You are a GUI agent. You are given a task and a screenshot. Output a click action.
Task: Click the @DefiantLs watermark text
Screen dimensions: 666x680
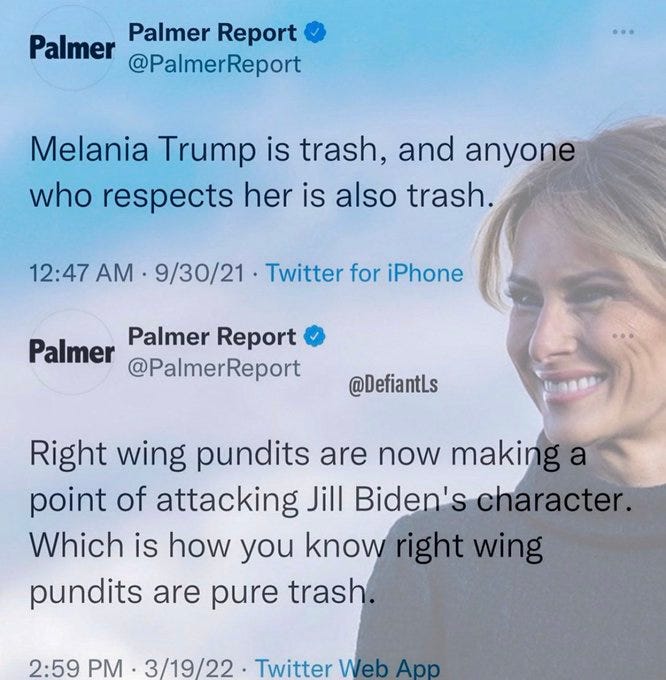pos(393,384)
